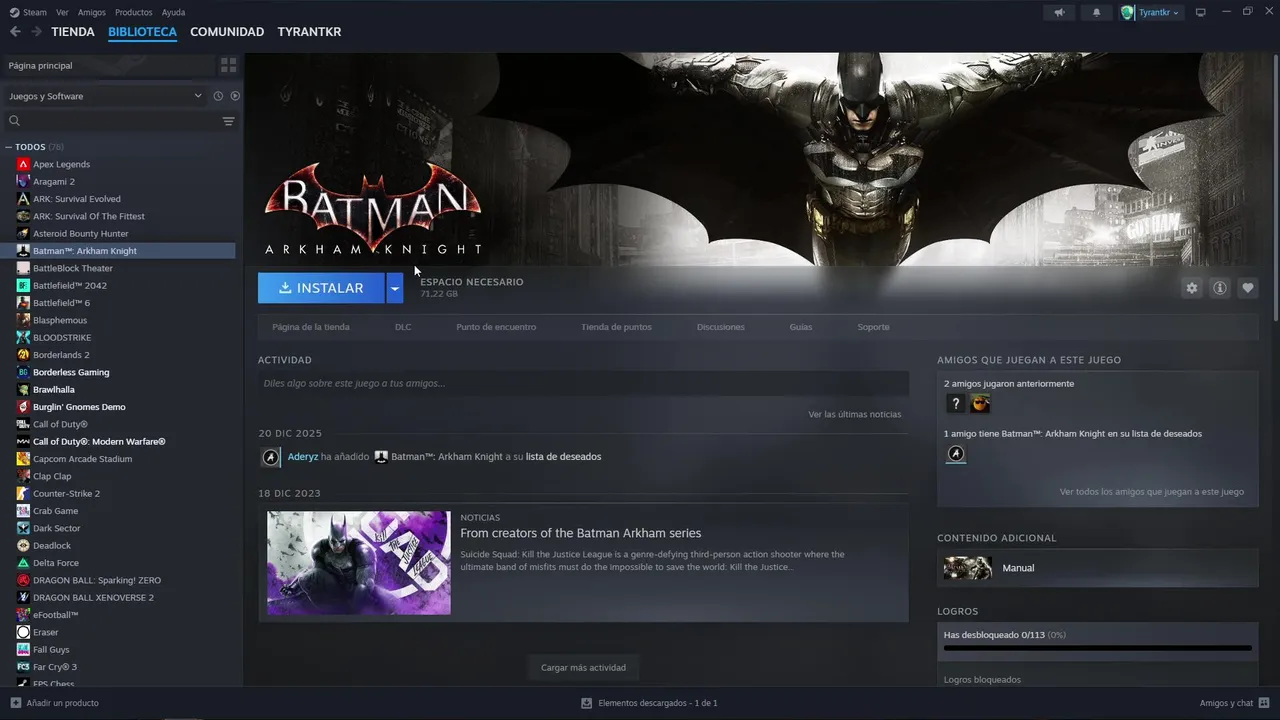Screen dimensions: 1280x720
Task: Open Juegos y Software dropdown
Action: 104,96
